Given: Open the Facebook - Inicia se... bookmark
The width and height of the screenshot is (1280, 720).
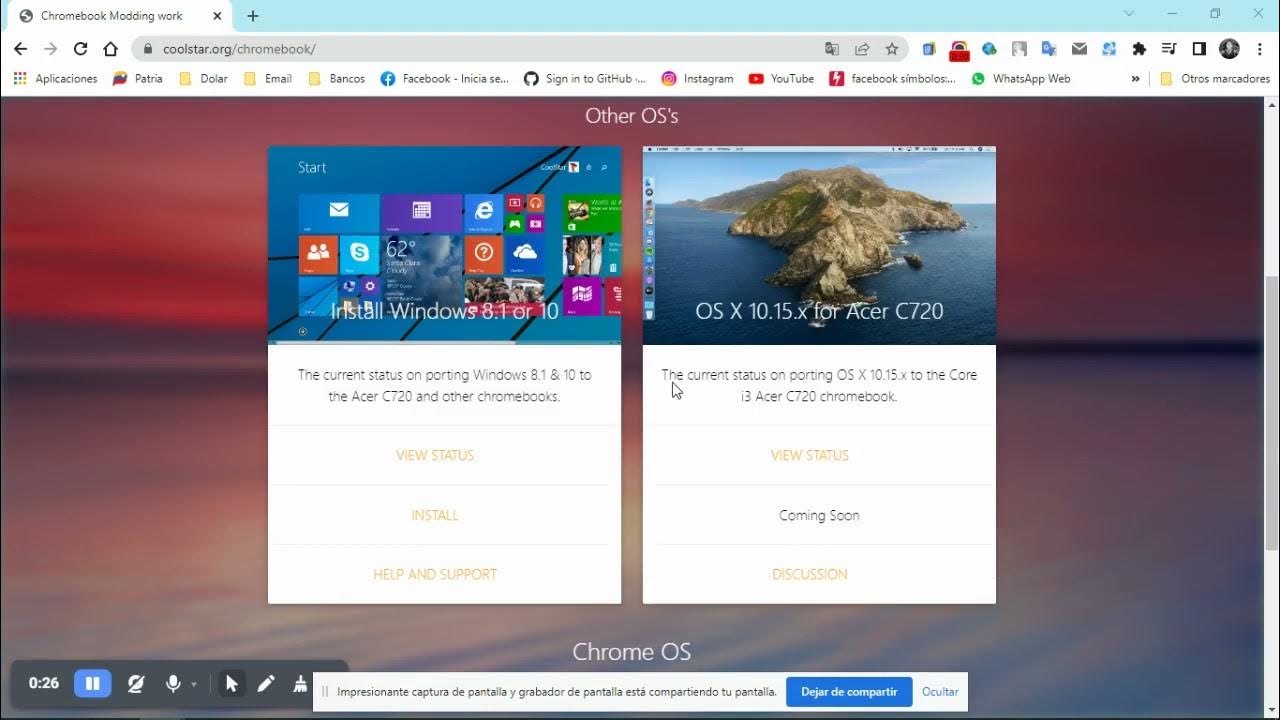Looking at the screenshot, I should [x=444, y=78].
